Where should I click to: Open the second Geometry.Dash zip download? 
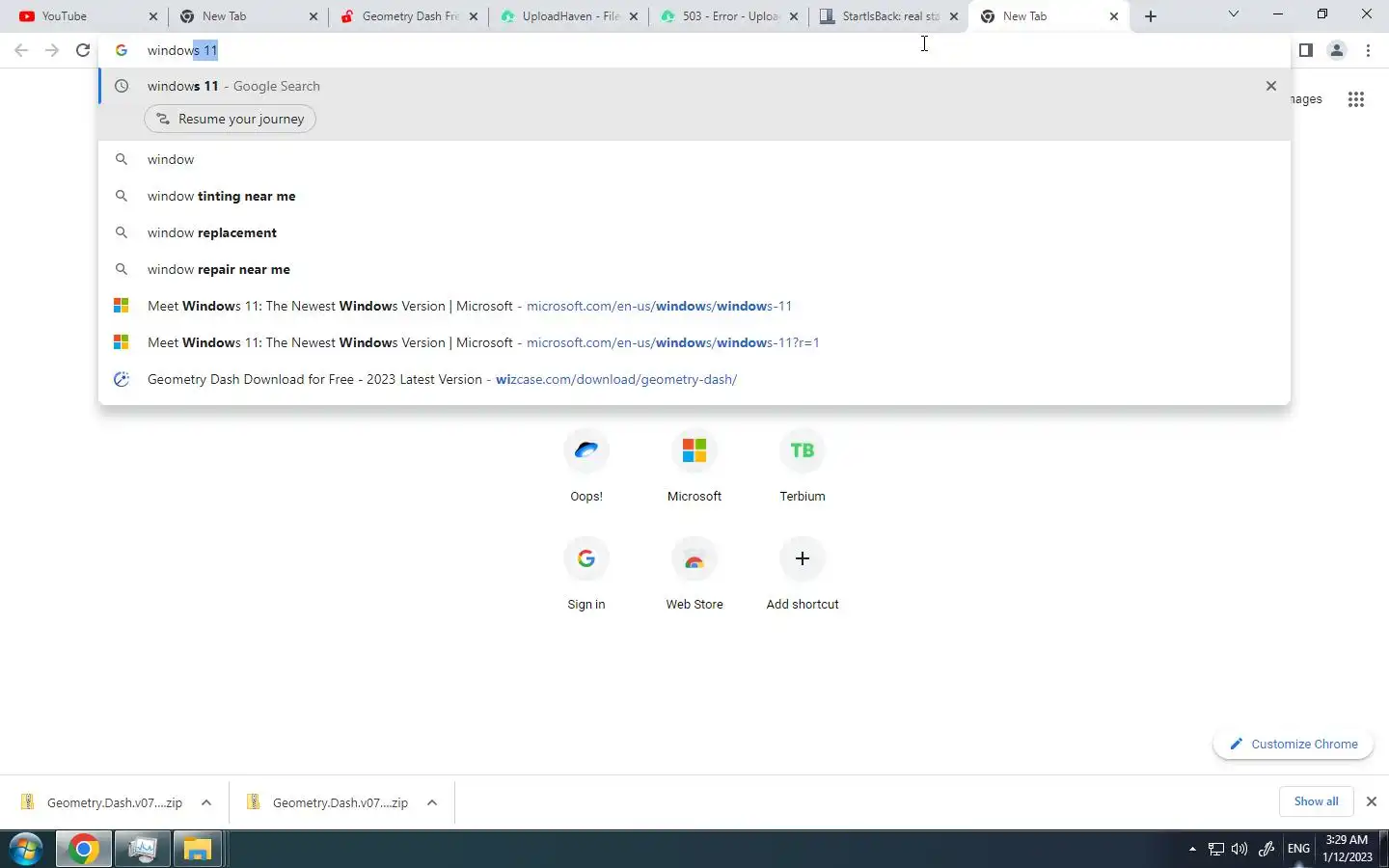tap(328, 802)
